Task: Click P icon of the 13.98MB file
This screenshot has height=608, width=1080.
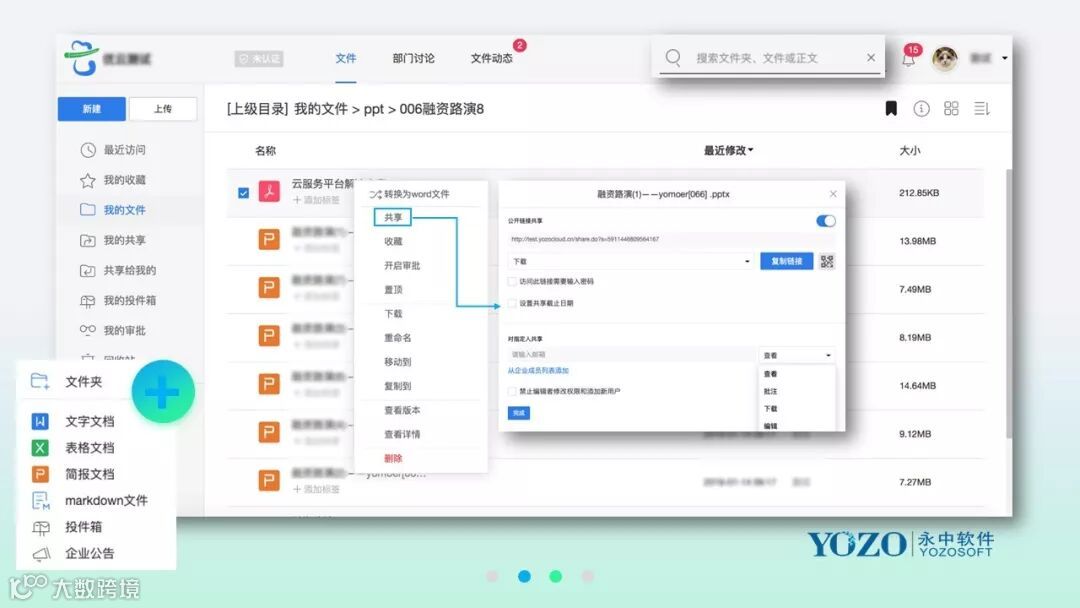Action: pos(269,240)
